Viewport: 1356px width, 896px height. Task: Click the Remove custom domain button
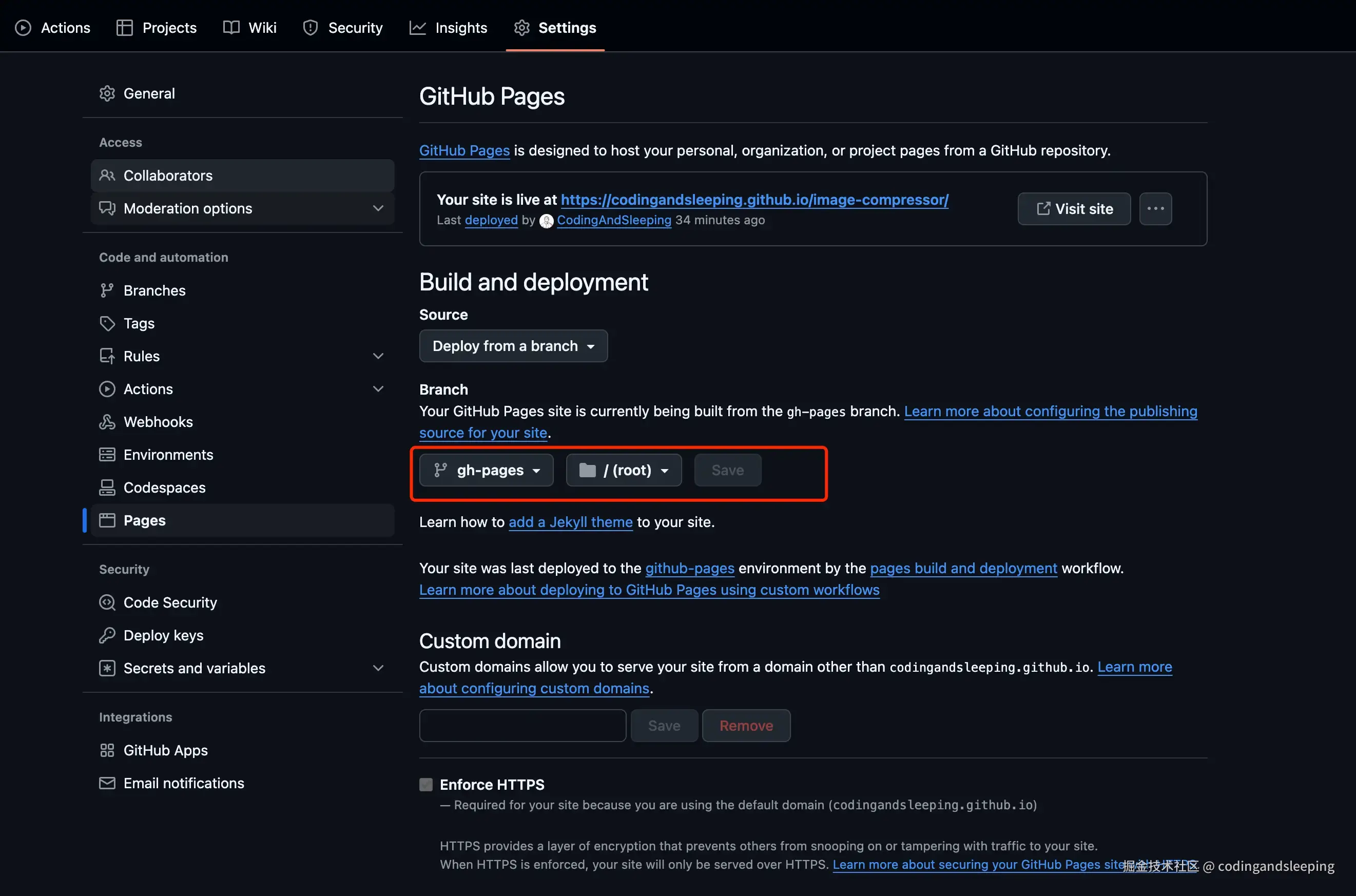coord(746,726)
